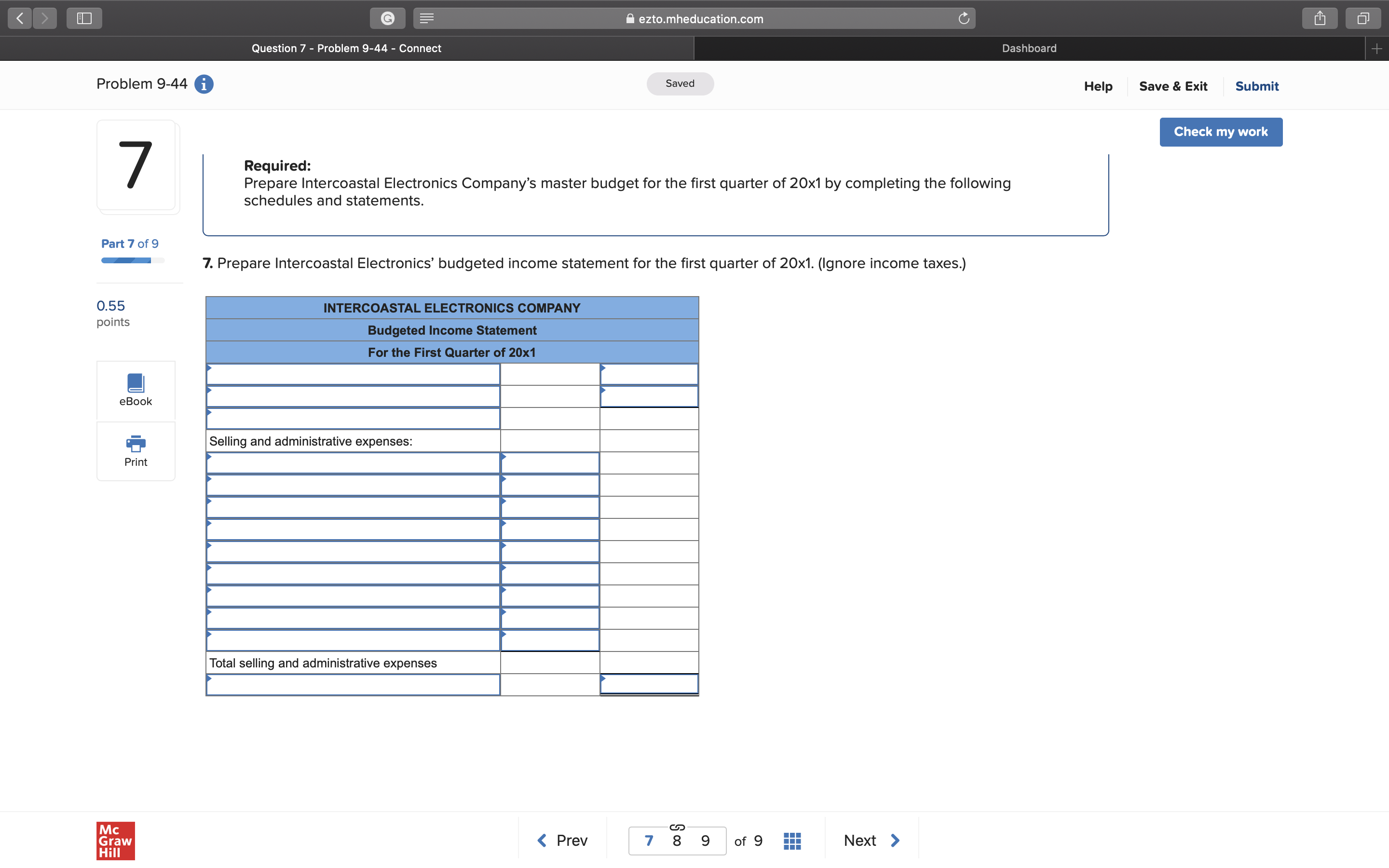The width and height of the screenshot is (1389, 868).
Task: Open Reader view icon in address bar
Action: point(426,18)
